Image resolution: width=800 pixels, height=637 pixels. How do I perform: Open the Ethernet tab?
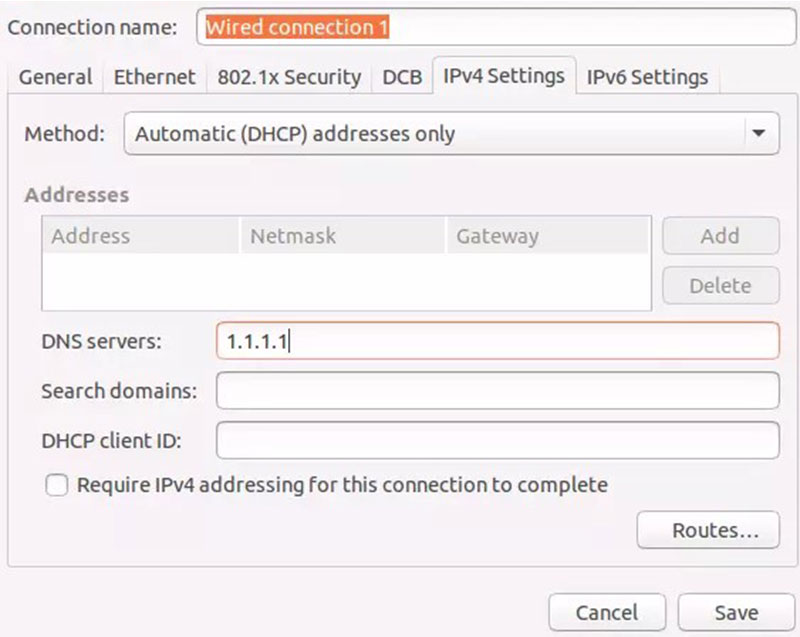[154, 77]
